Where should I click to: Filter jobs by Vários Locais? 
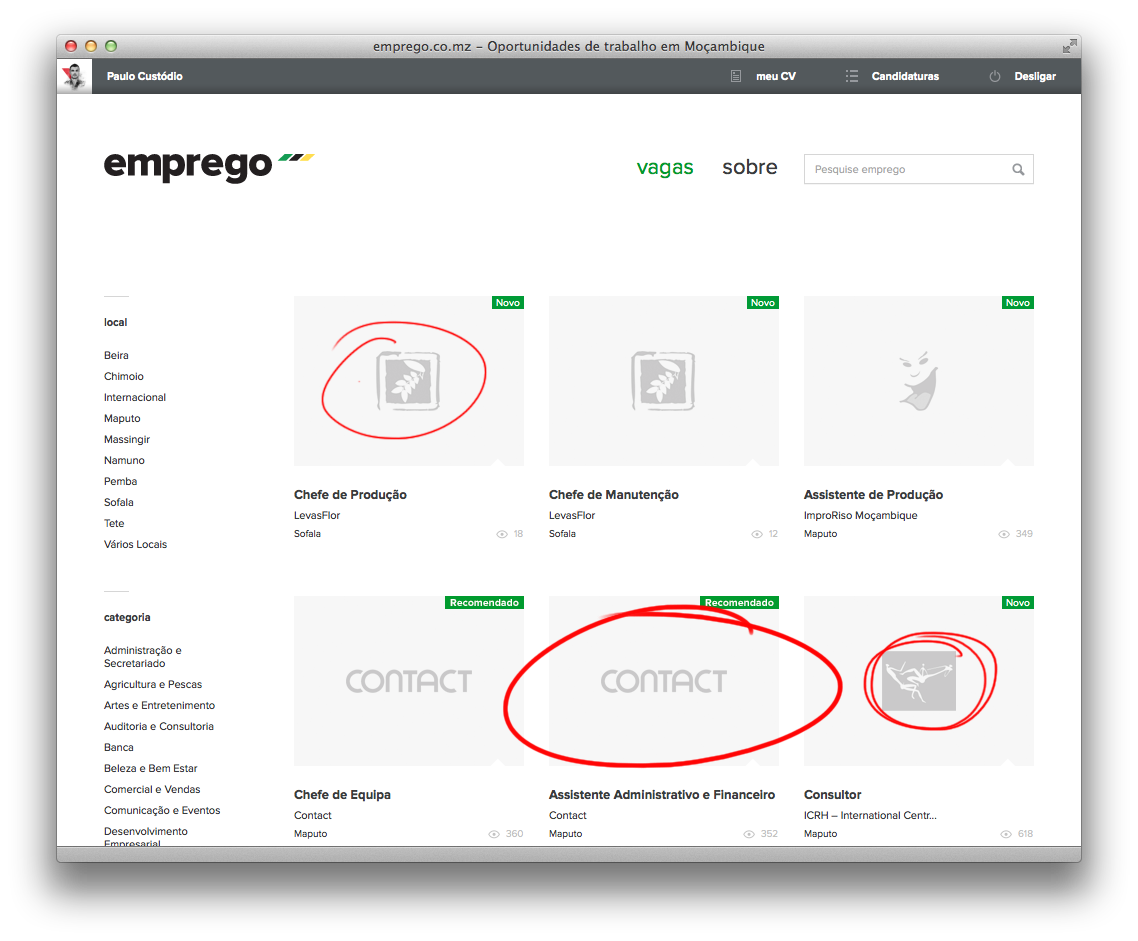point(135,545)
